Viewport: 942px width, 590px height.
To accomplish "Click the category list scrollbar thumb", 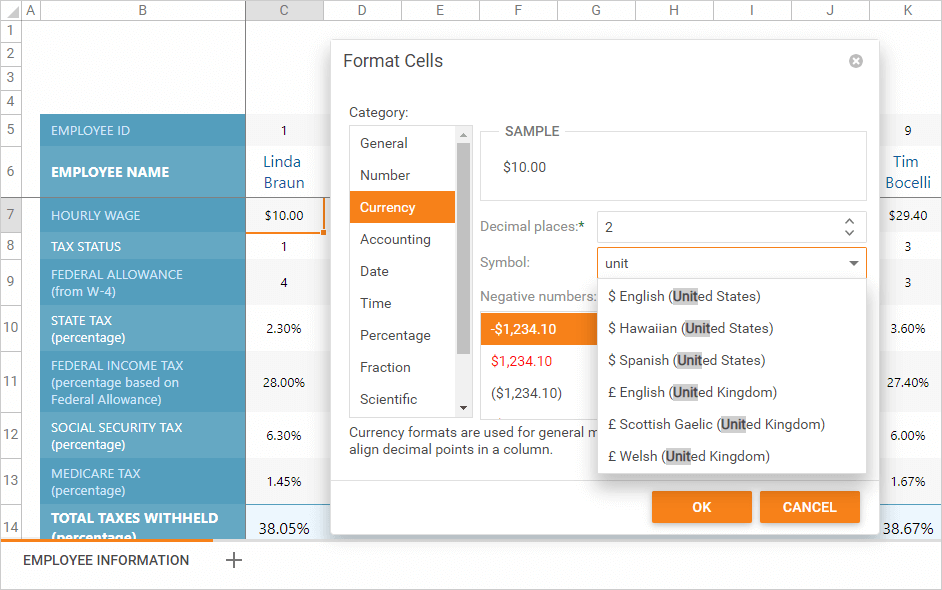I will [x=463, y=249].
